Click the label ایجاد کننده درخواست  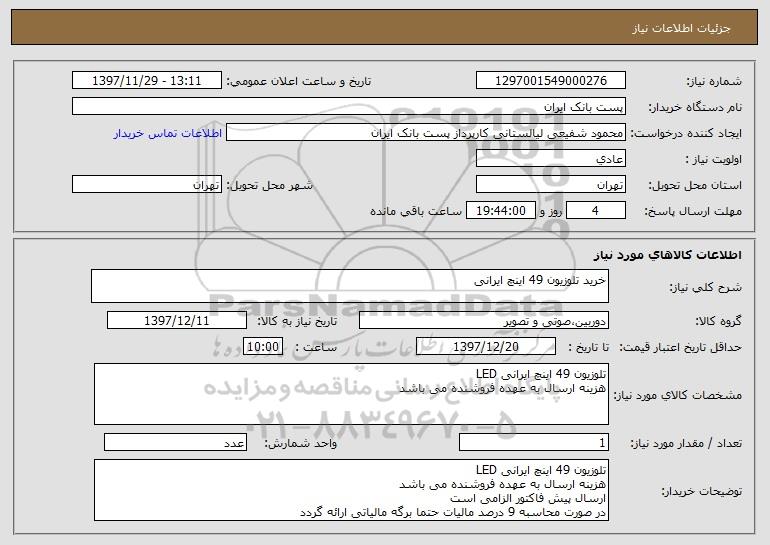coord(686,133)
